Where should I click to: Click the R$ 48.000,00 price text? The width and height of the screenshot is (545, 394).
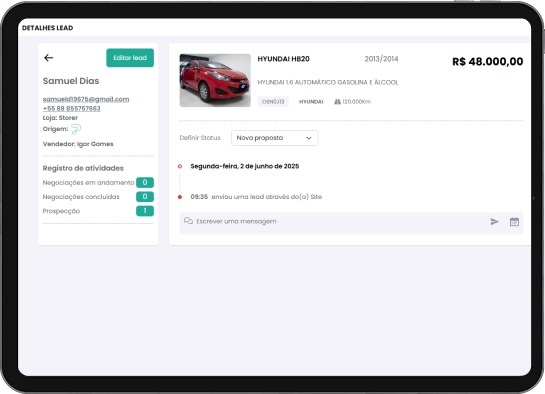(x=488, y=61)
